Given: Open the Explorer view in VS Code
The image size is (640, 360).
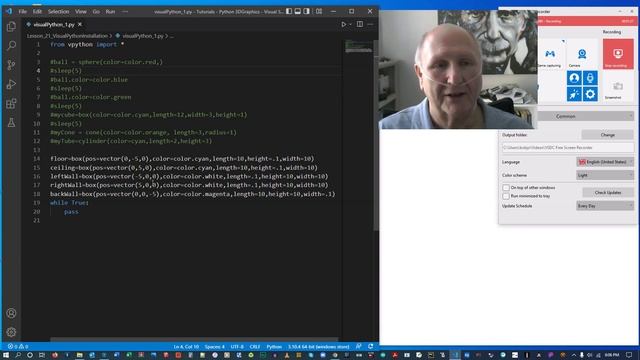Looking at the screenshot, I should pos(11,27).
